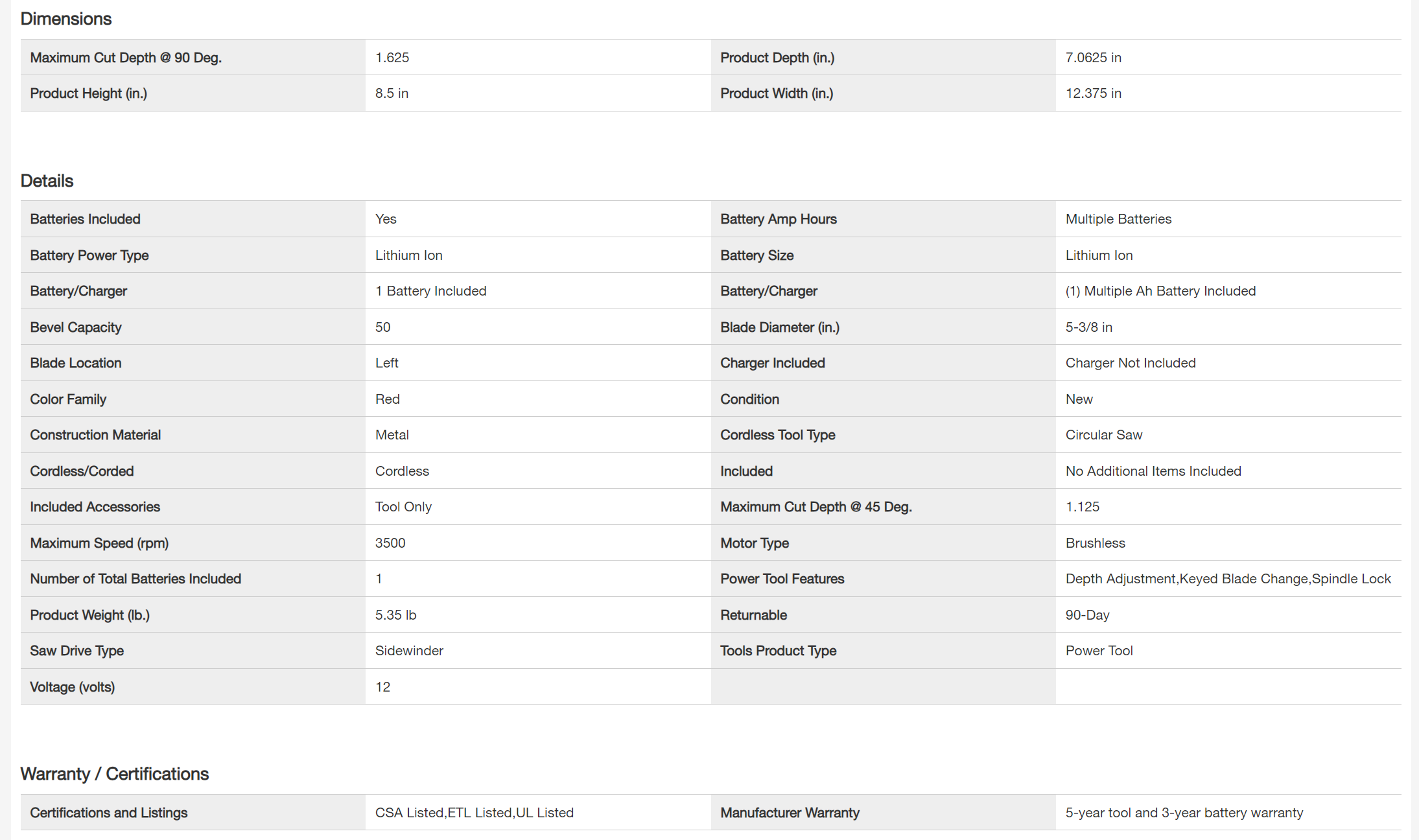Screen dimensions: 1419x840
Task: Click the Returnable 90-Day value
Action: coord(1087,615)
